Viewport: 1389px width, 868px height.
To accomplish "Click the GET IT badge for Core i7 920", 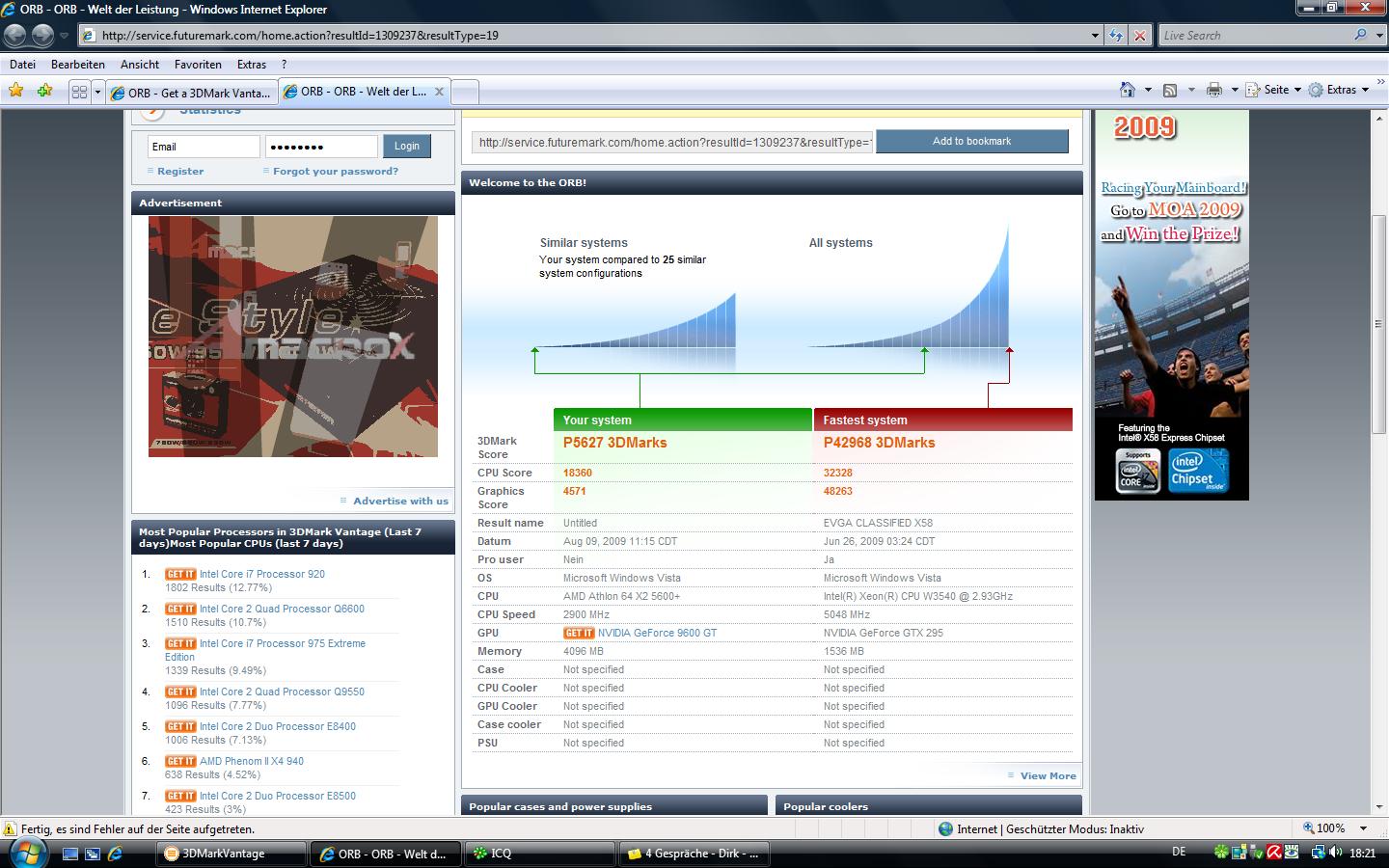I will point(180,574).
